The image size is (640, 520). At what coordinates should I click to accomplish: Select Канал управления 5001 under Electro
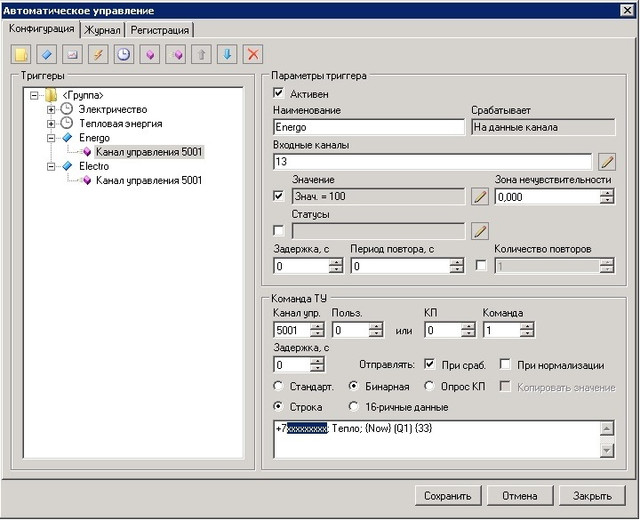tap(149, 180)
